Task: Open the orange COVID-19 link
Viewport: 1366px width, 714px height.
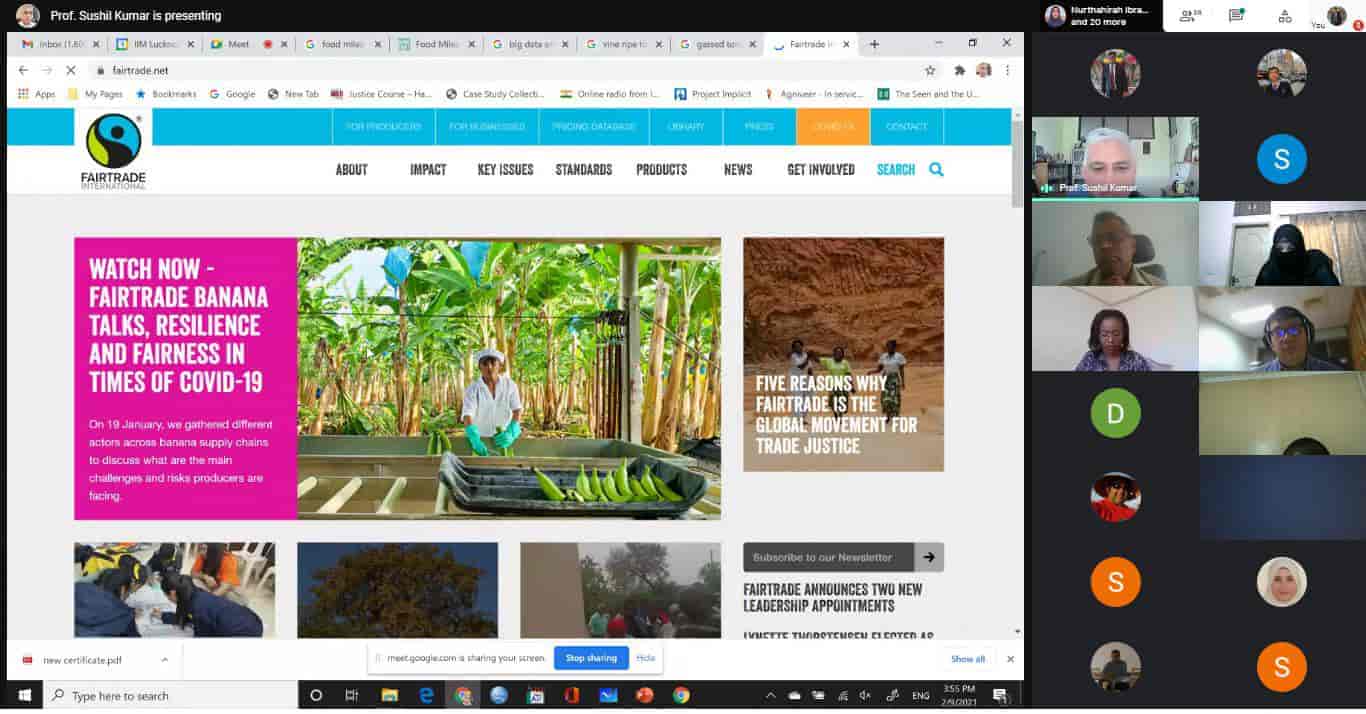Action: (833, 127)
